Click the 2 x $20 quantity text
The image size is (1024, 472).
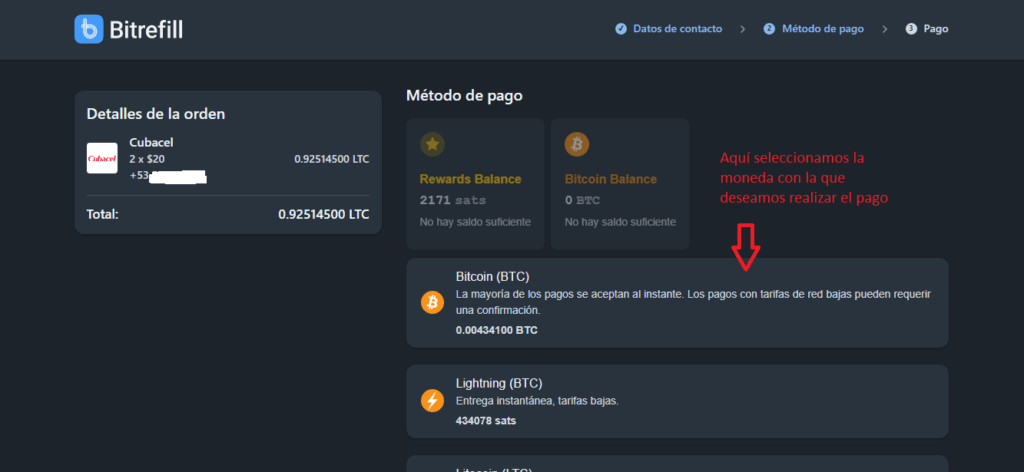[147, 159]
